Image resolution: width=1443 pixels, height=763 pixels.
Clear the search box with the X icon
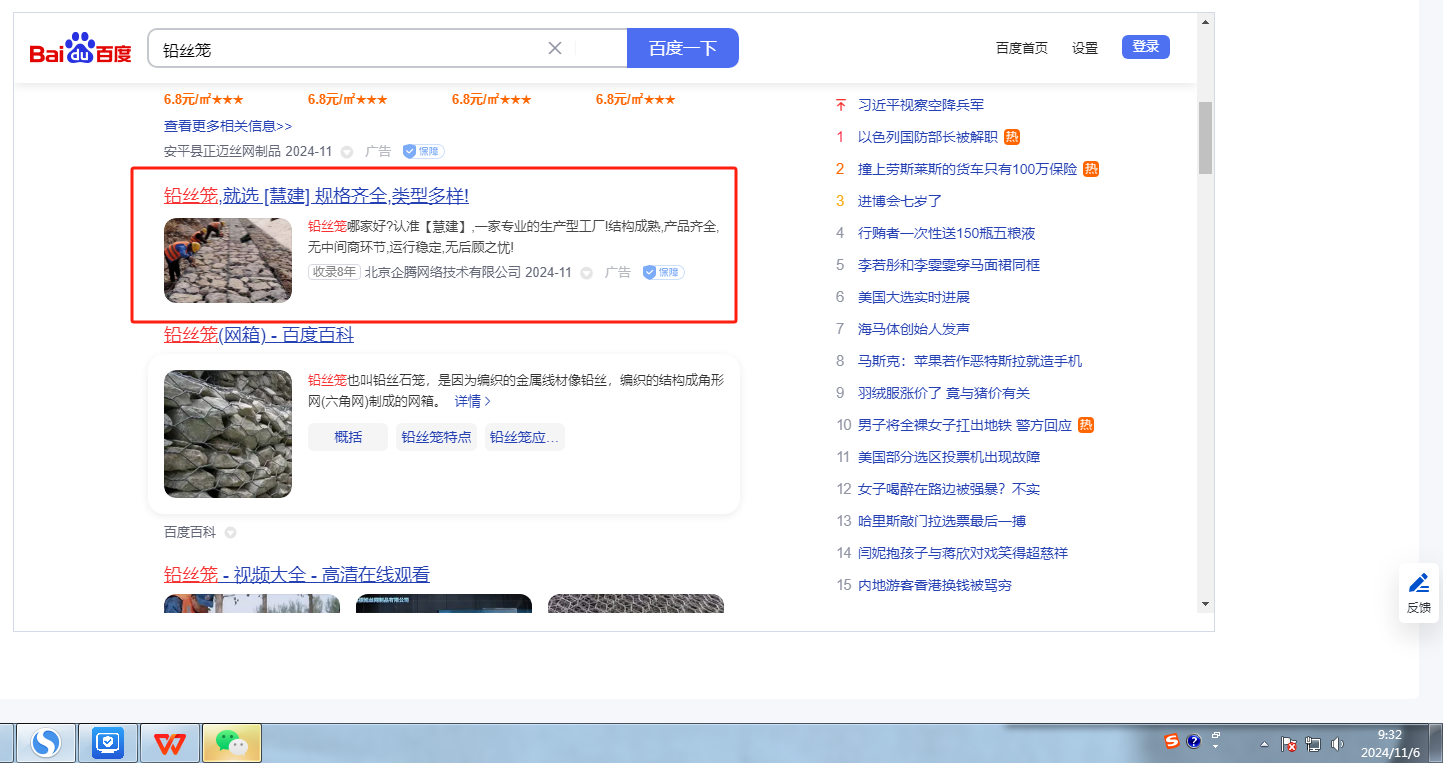(555, 48)
